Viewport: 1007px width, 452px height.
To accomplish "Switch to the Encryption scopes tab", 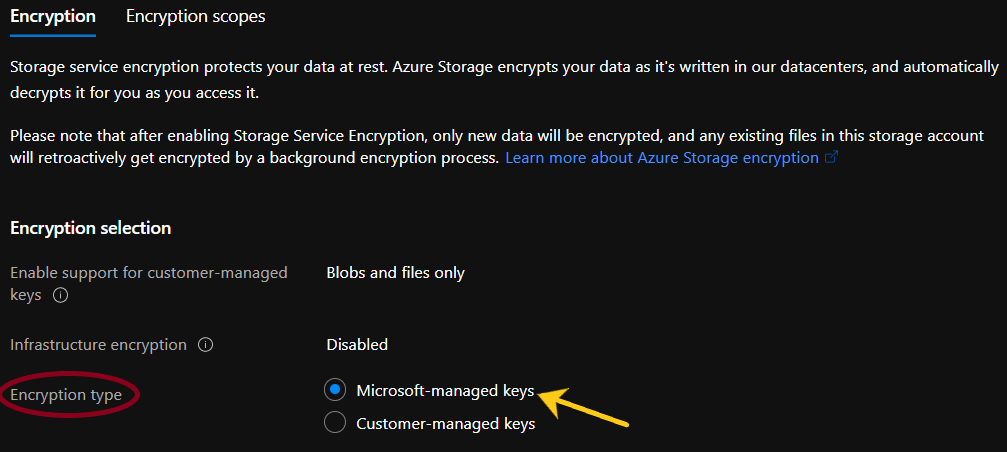I will pos(195,16).
